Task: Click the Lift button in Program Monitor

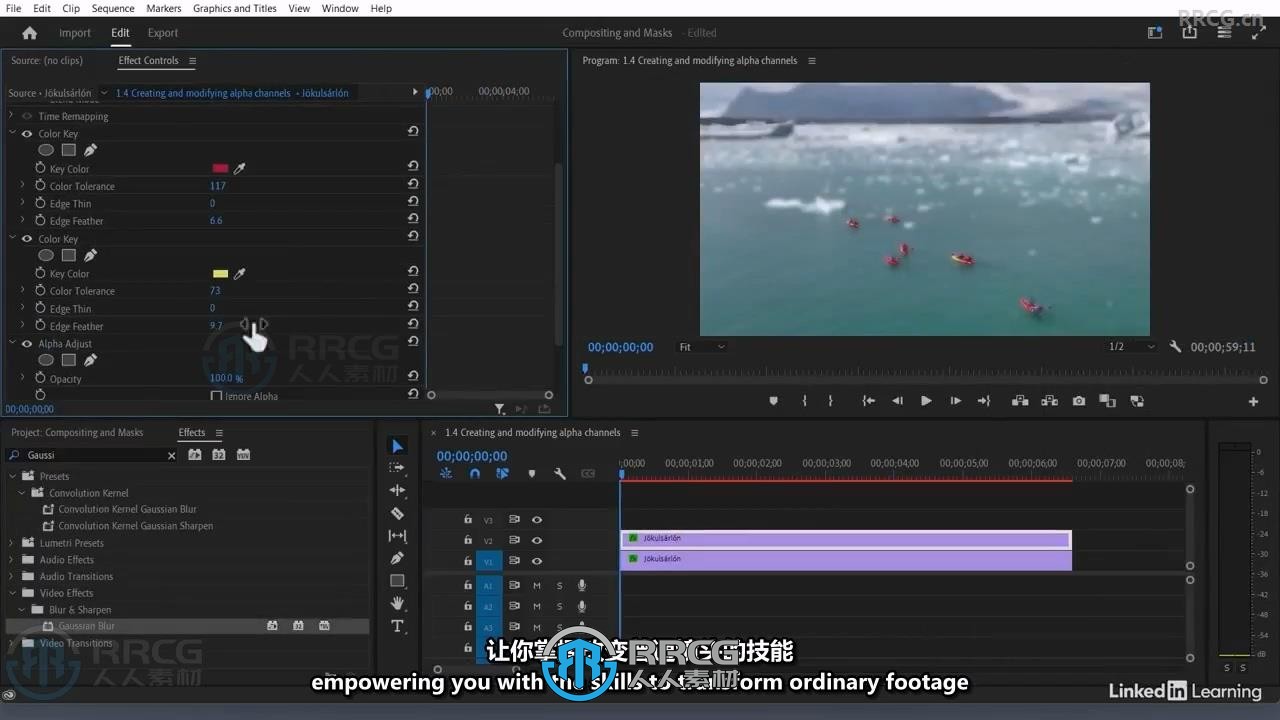Action: (x=1020, y=401)
